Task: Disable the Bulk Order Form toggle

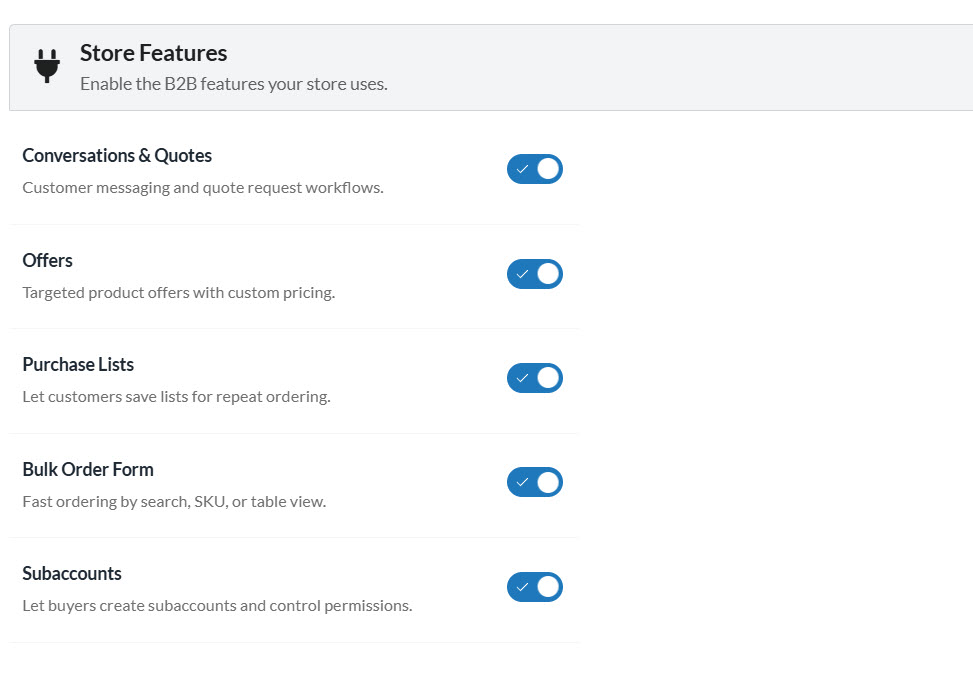Action: point(534,482)
